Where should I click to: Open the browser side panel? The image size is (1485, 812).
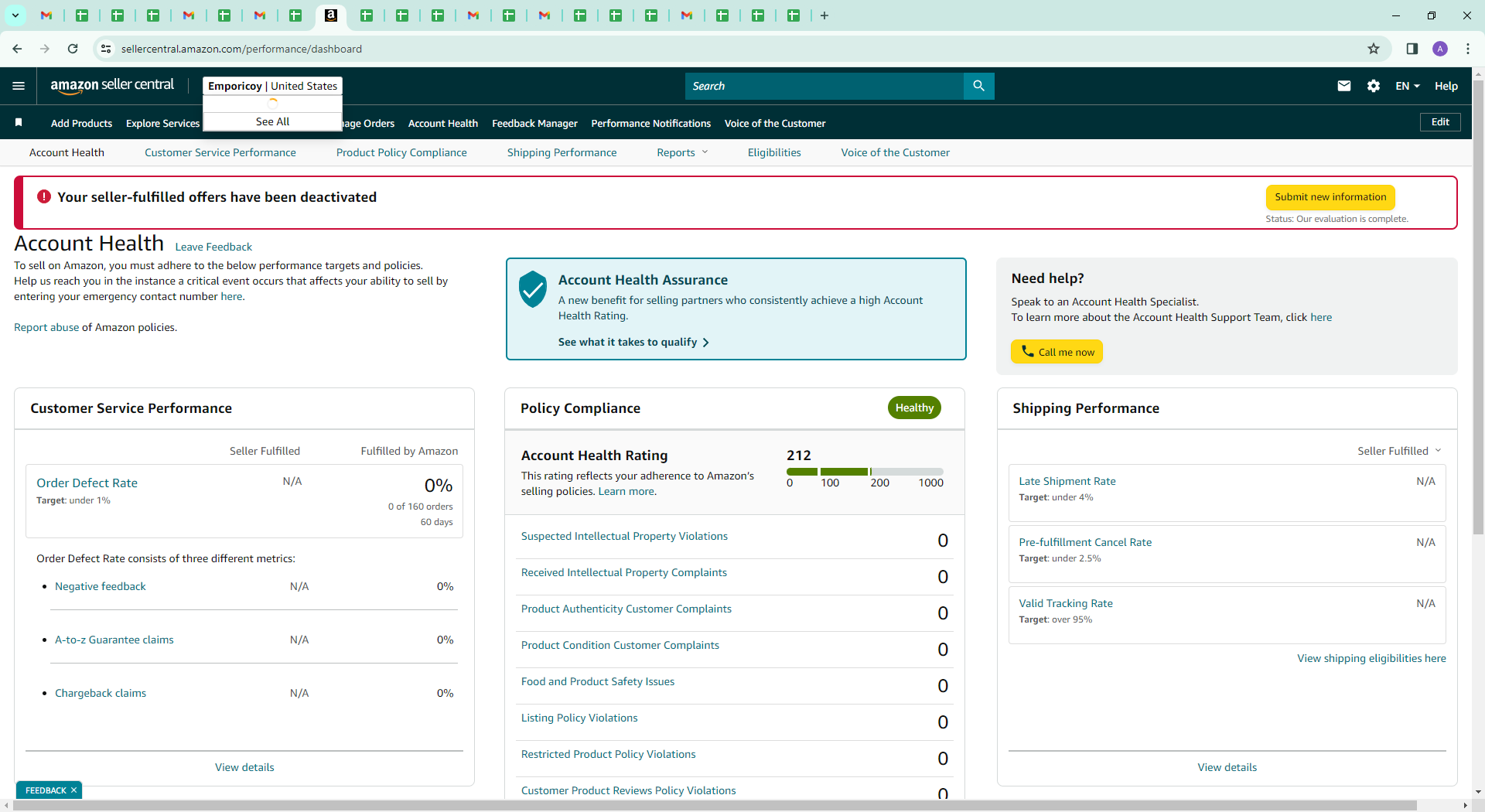(1412, 49)
